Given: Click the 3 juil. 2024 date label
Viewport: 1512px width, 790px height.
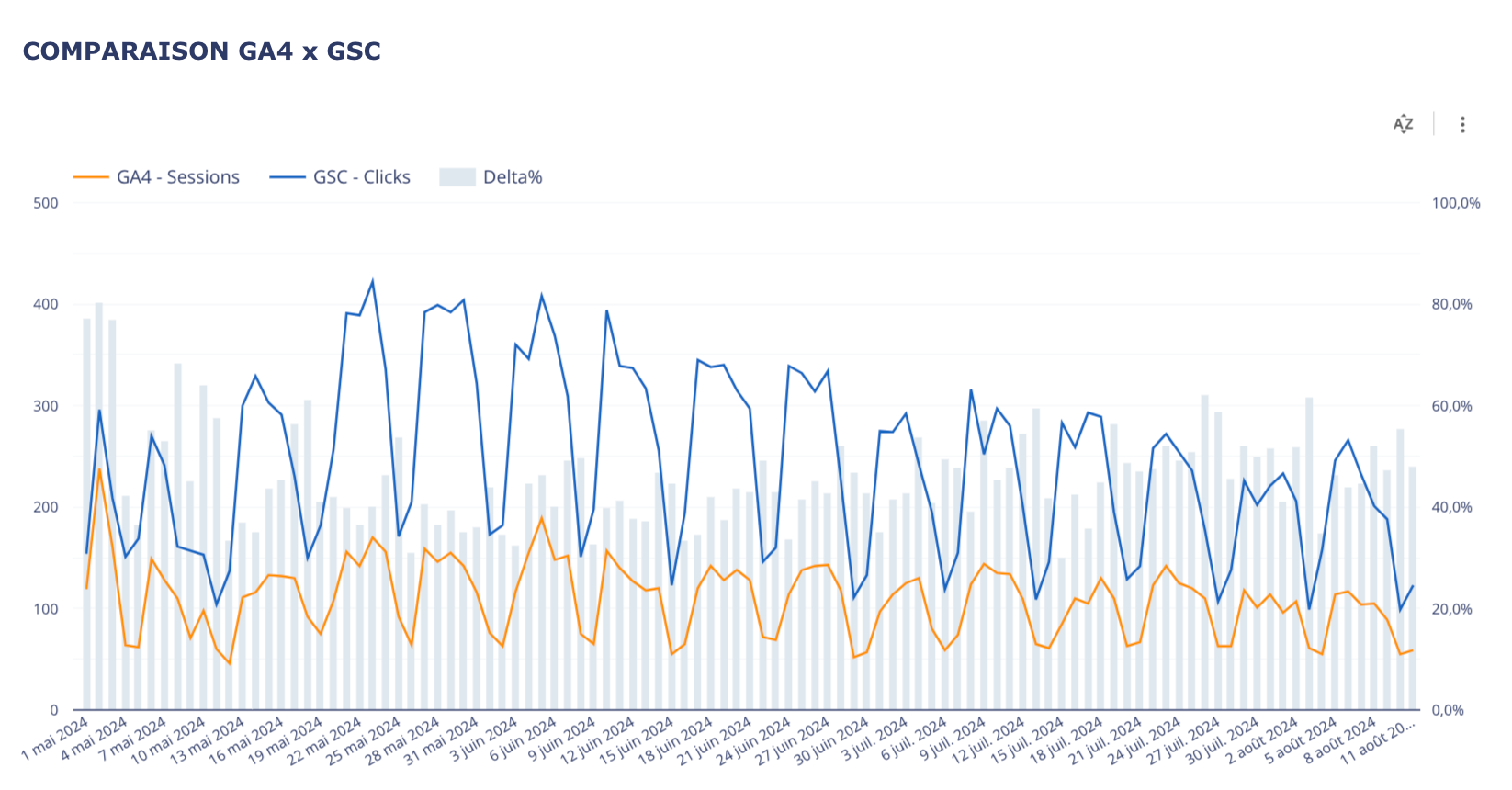Looking at the screenshot, I should [x=875, y=739].
